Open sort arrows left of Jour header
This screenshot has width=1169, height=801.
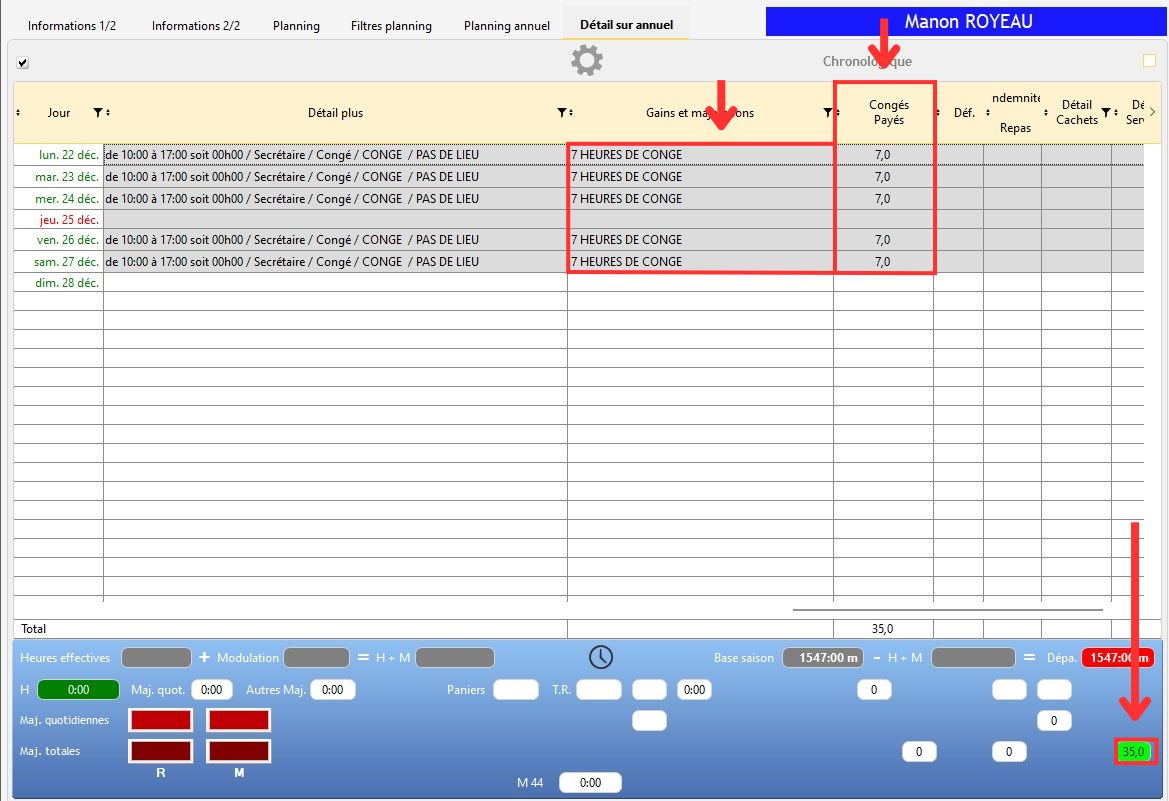tap(19, 113)
